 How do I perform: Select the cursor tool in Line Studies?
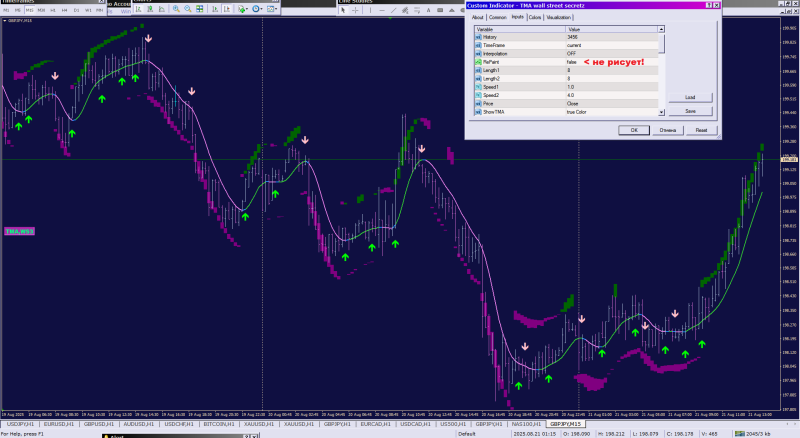tap(343, 10)
